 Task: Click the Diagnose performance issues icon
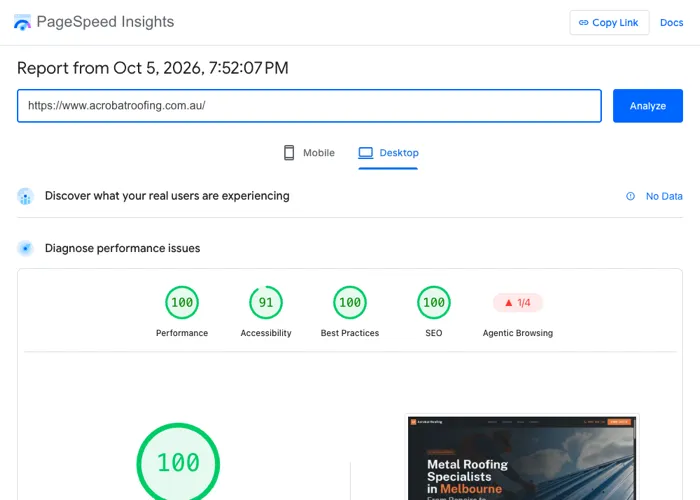click(x=25, y=248)
